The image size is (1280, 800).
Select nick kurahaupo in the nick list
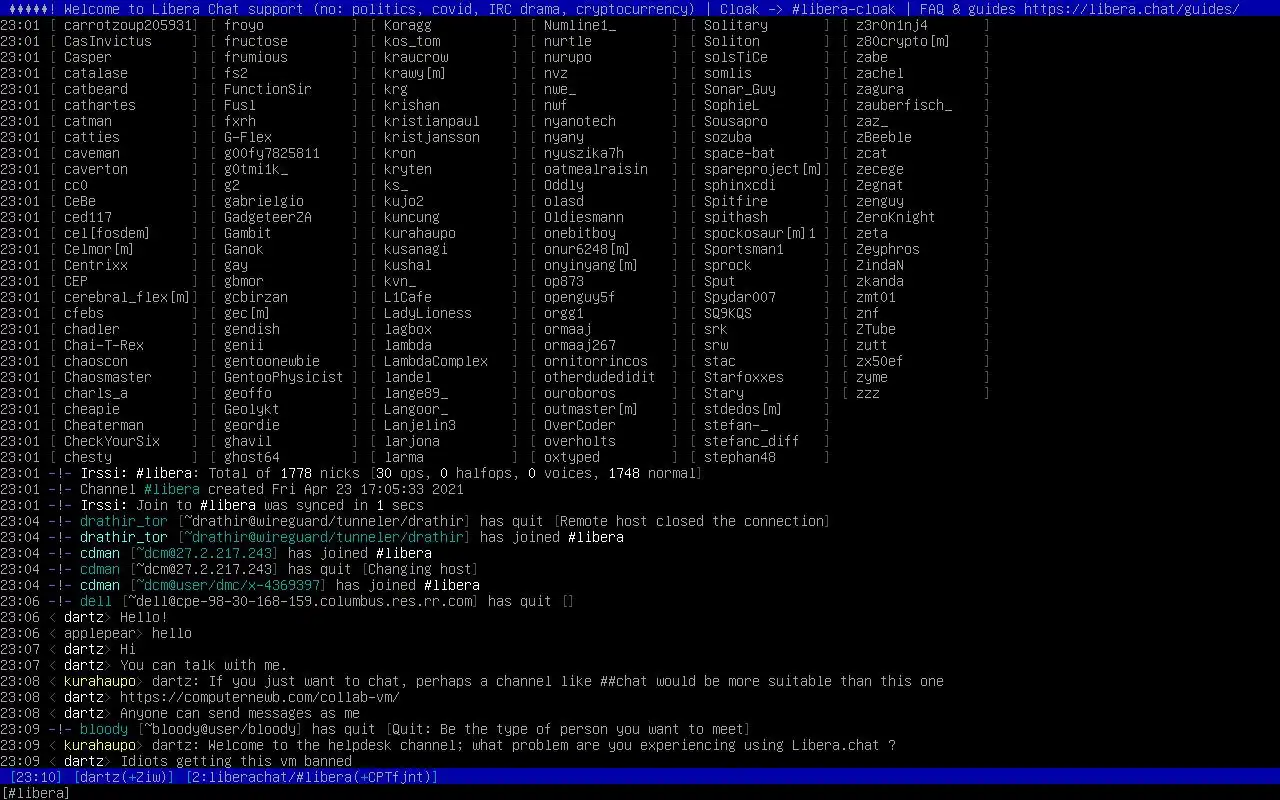pyautogui.click(x=420, y=233)
